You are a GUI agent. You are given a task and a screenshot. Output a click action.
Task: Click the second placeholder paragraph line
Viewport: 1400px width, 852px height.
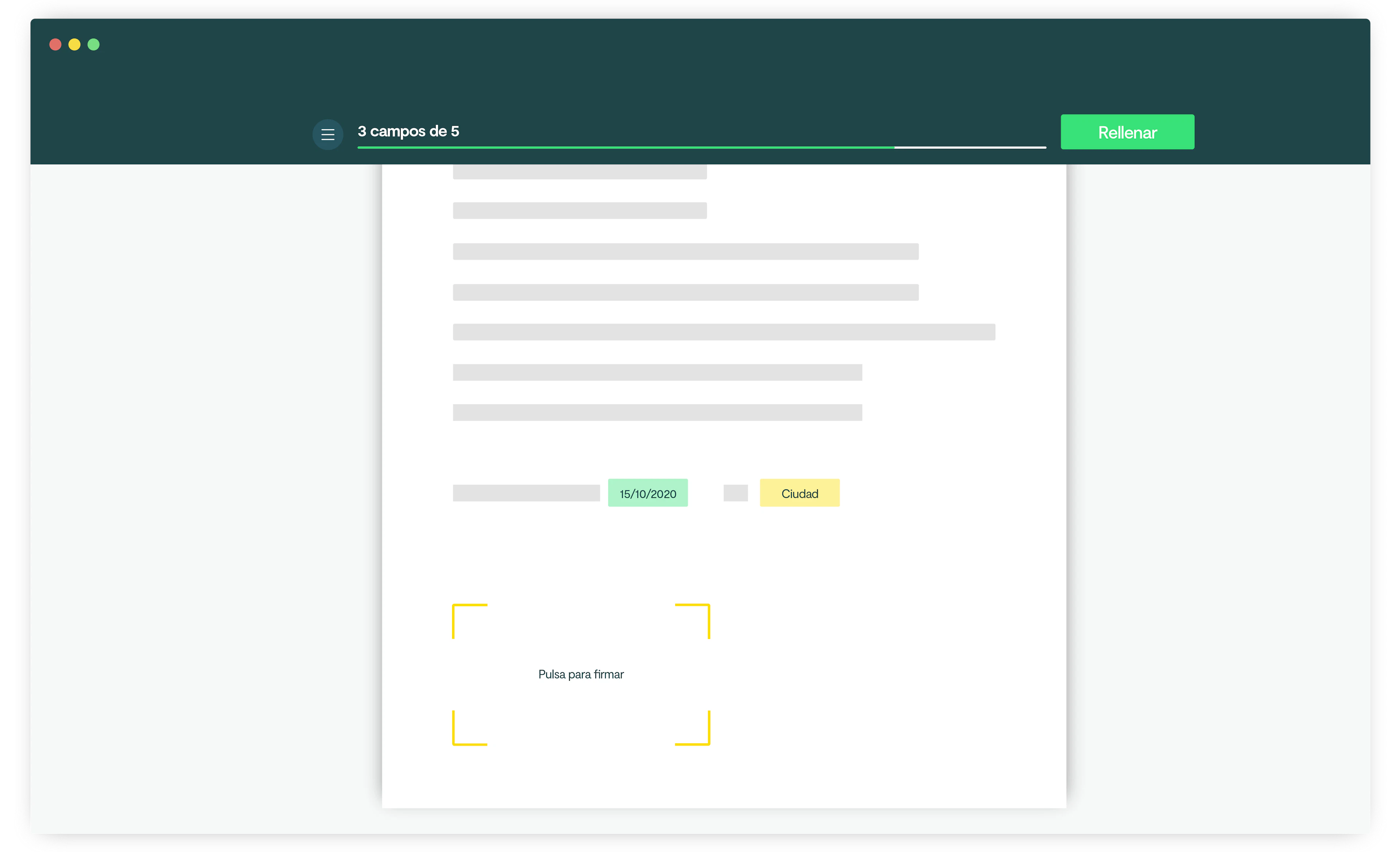tap(580, 211)
